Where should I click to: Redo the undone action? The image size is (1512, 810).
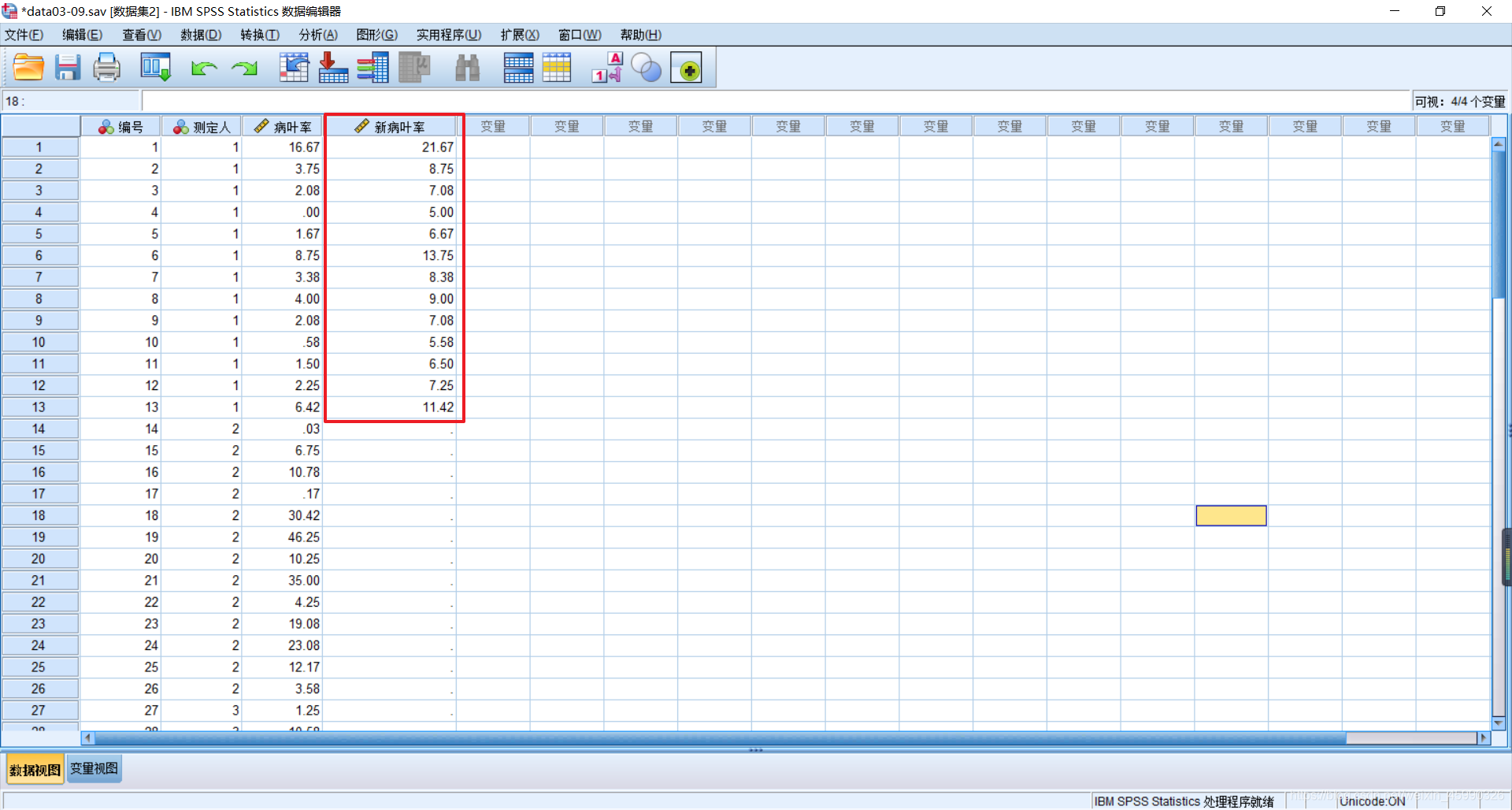[x=244, y=69]
